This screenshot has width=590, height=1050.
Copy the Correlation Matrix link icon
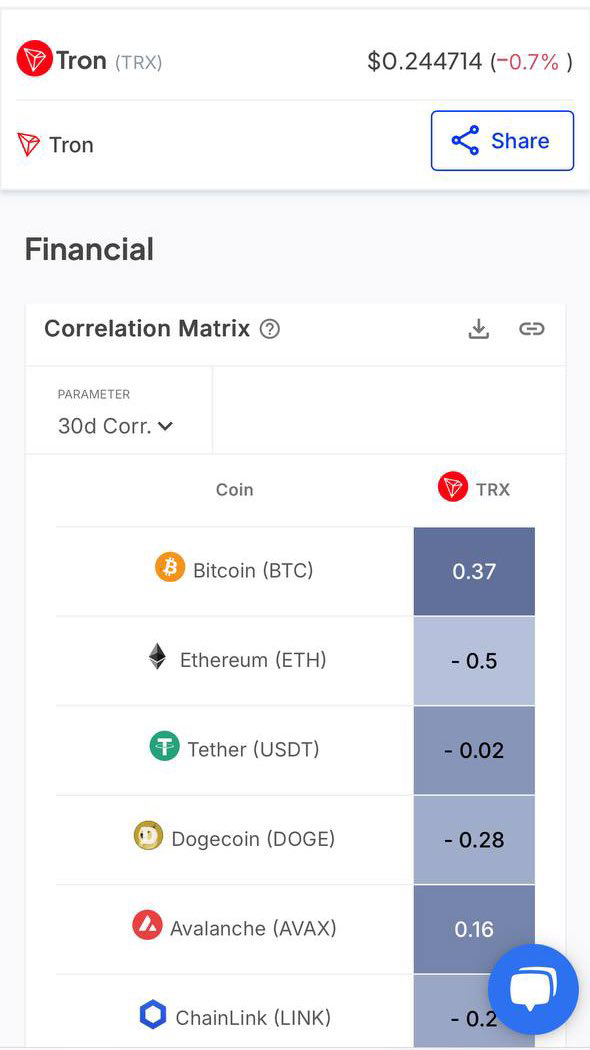point(532,329)
